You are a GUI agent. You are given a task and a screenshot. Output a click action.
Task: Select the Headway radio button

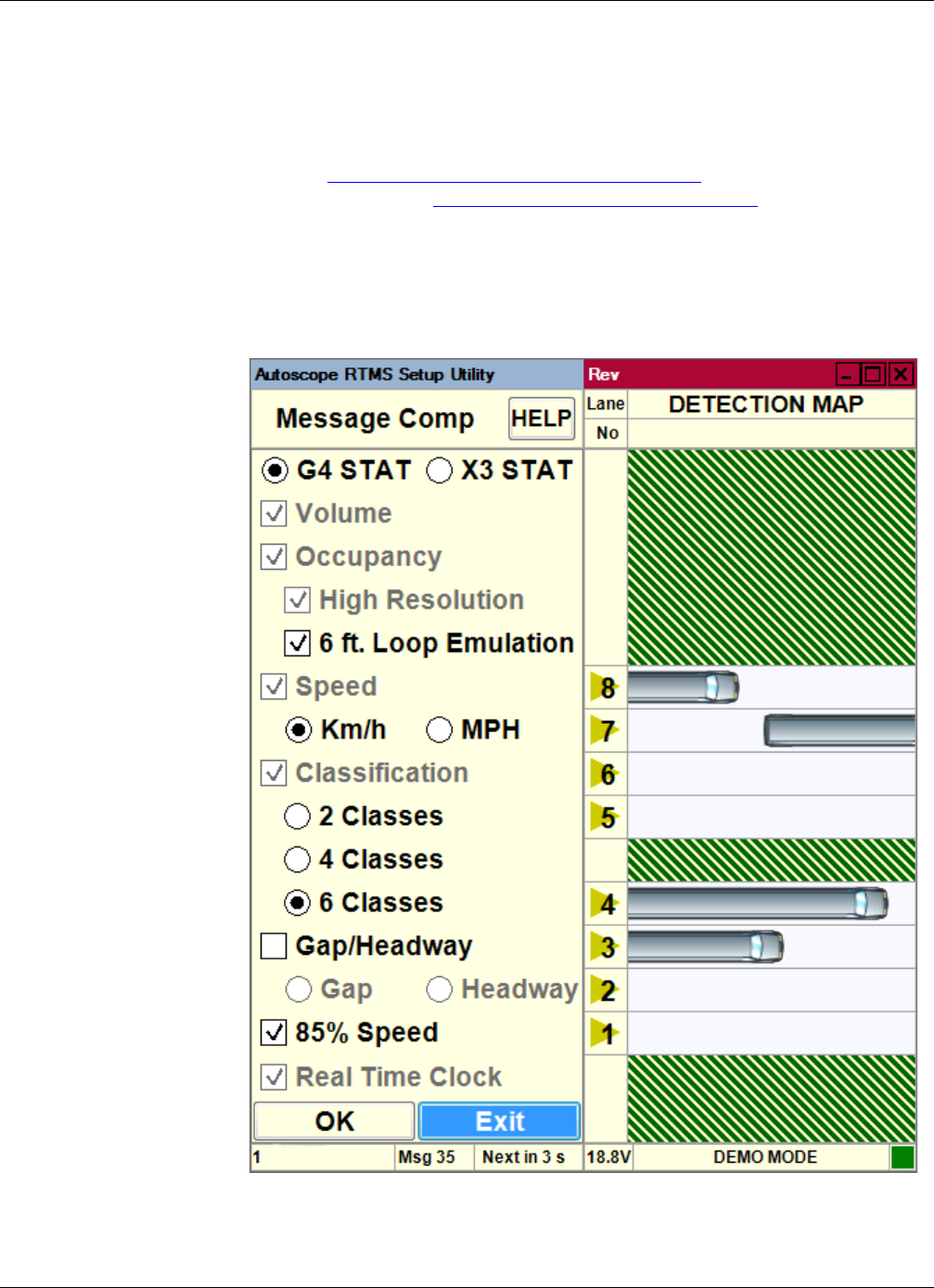coord(439,989)
